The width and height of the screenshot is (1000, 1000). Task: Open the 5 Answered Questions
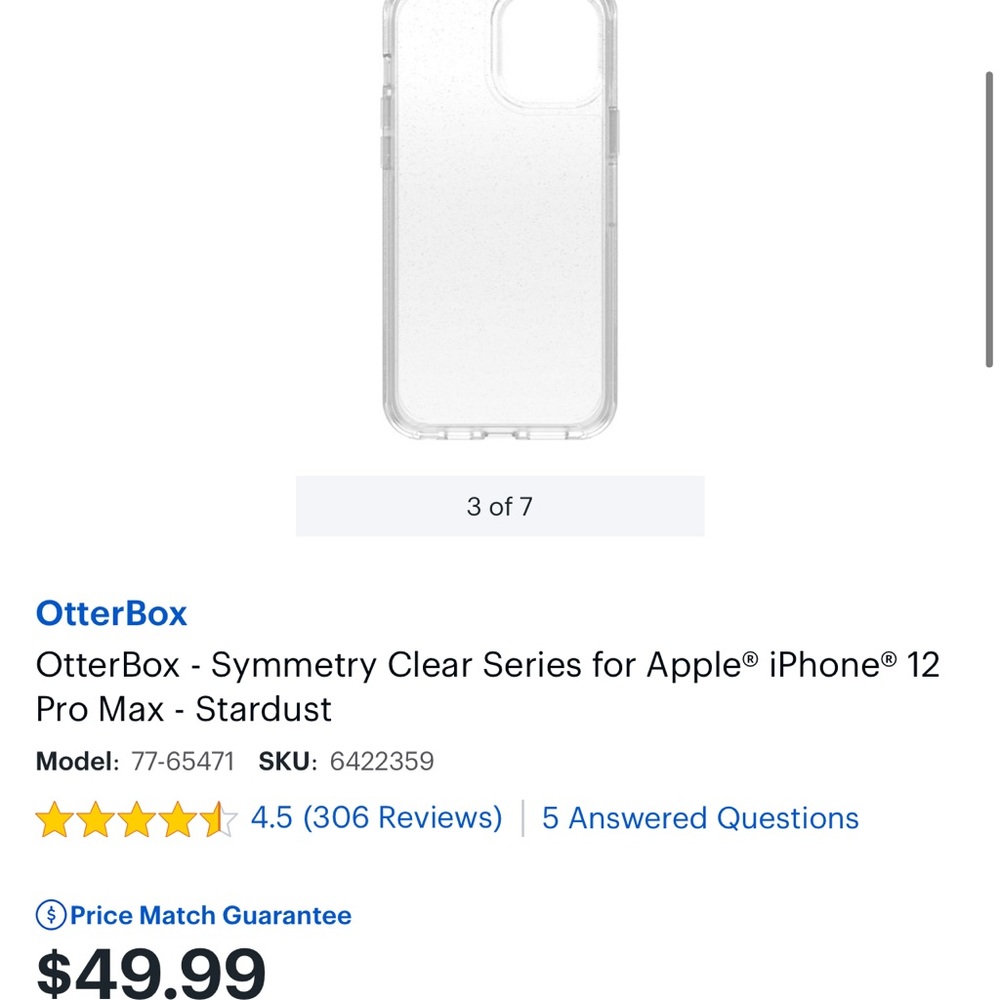pyautogui.click(x=698, y=818)
